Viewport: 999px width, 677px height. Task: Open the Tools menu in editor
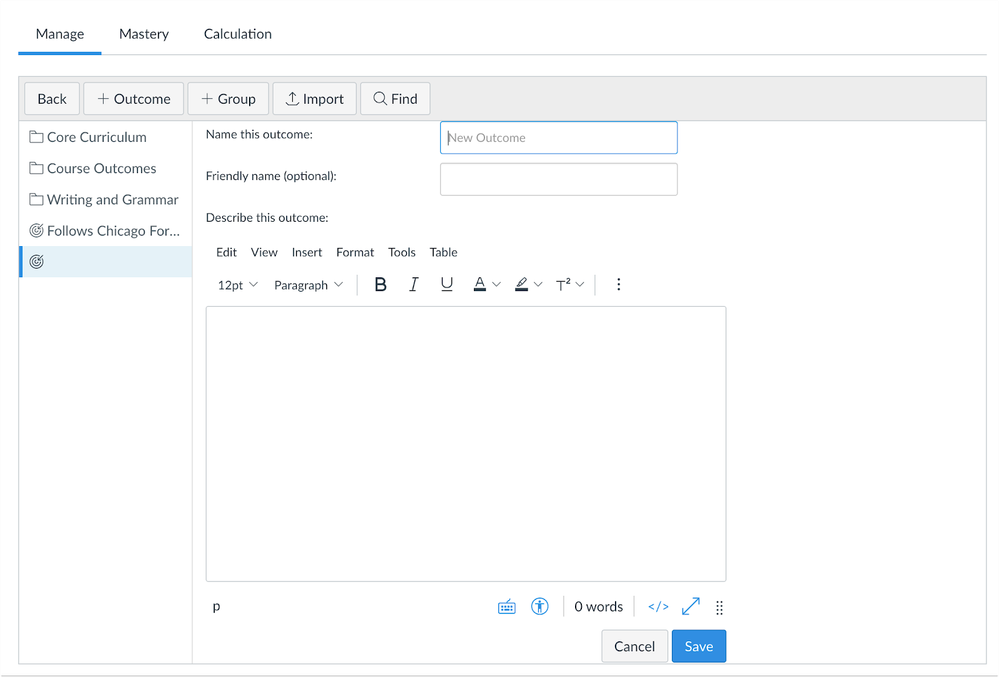tap(401, 252)
